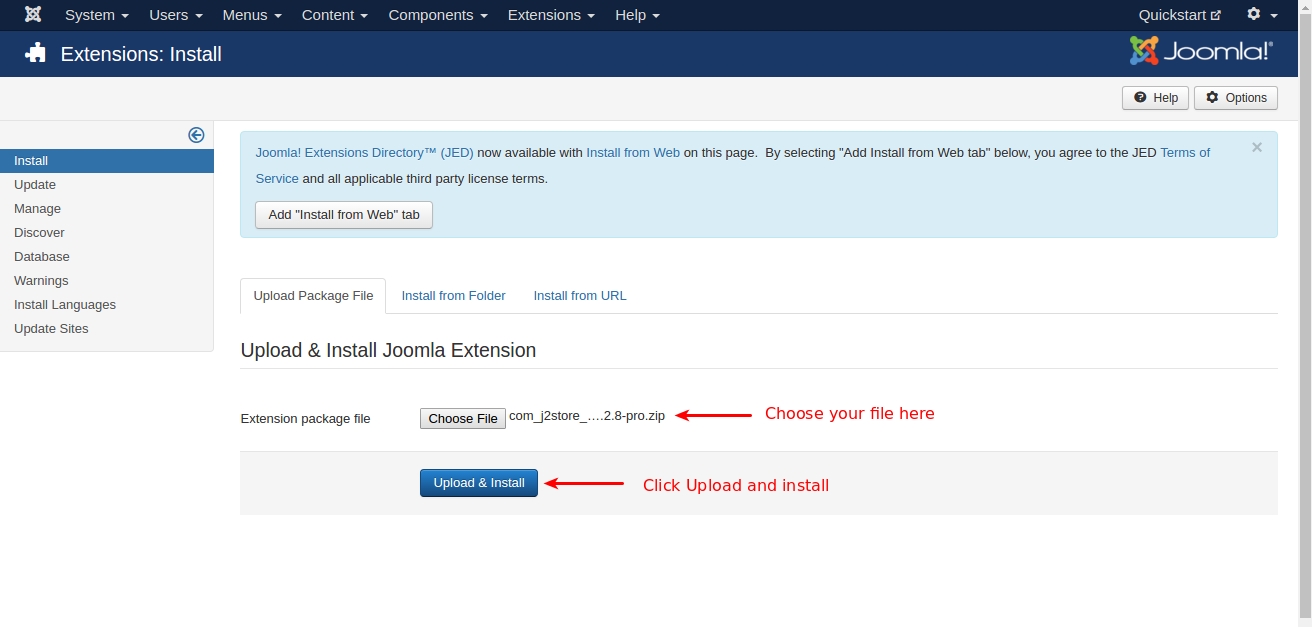Viewport: 1312px width, 627px height.
Task: Click the puzzle piece Extensions icon
Action: pyautogui.click(x=36, y=53)
